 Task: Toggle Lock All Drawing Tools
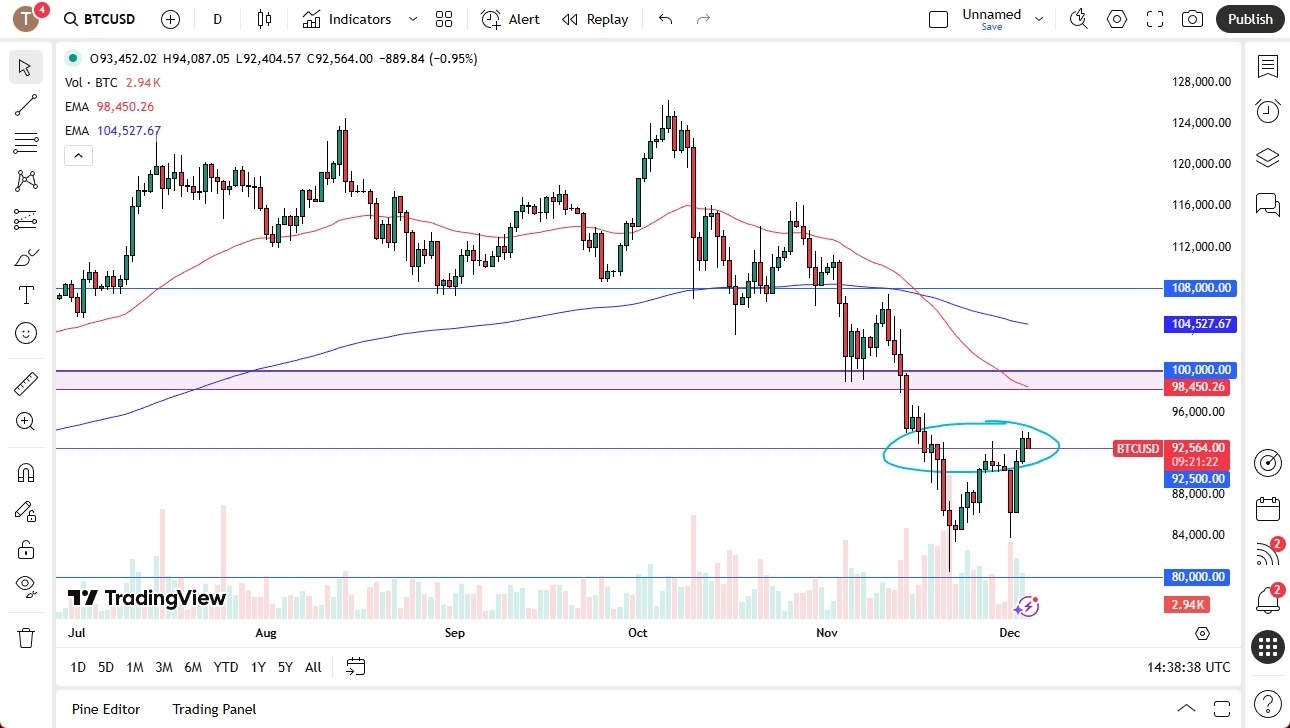[x=25, y=549]
